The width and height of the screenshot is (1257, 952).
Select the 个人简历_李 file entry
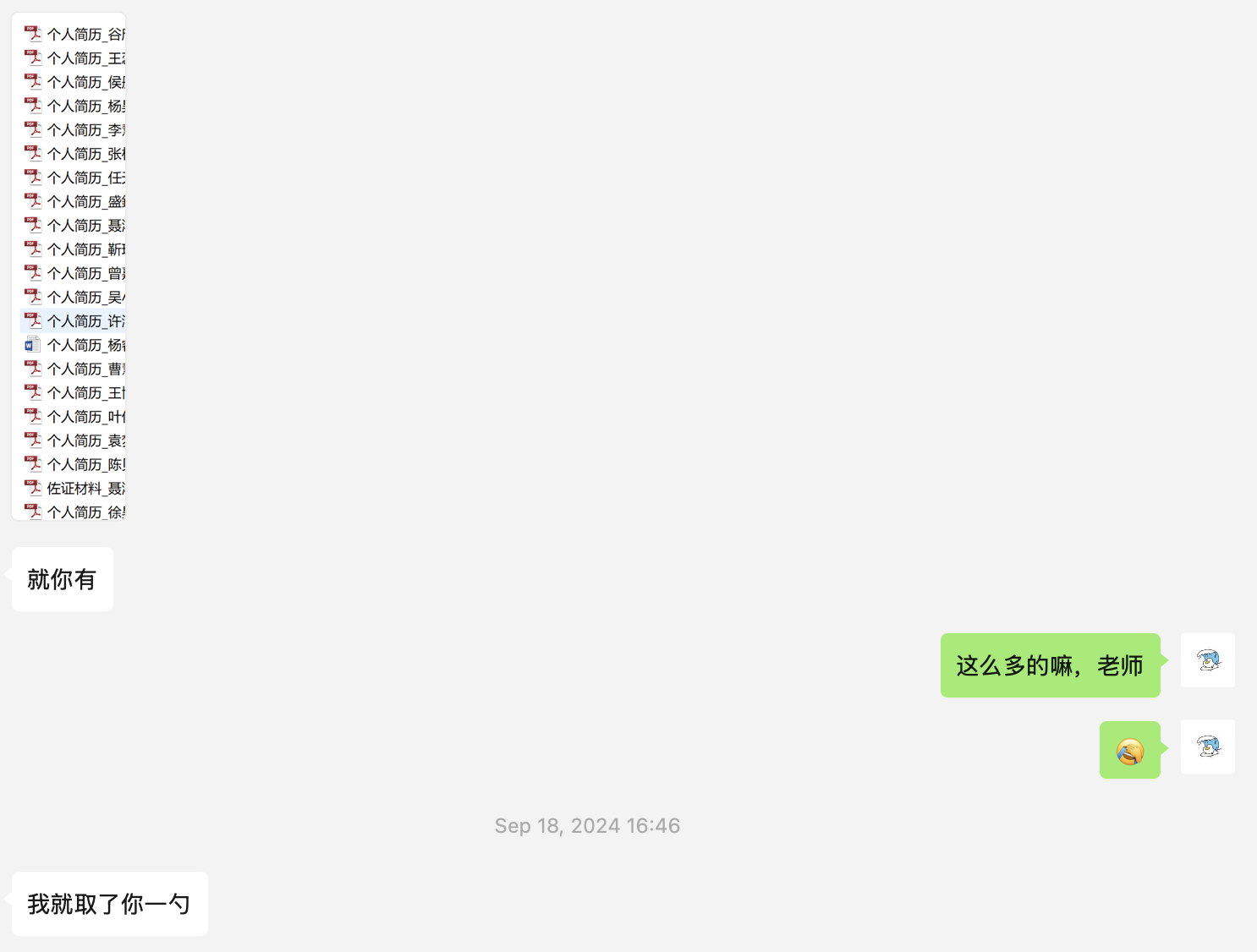pyautogui.click(x=74, y=129)
